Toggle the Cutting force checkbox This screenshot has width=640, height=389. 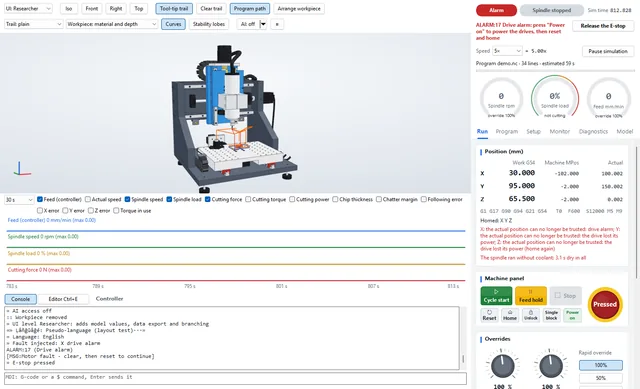[x=207, y=200]
